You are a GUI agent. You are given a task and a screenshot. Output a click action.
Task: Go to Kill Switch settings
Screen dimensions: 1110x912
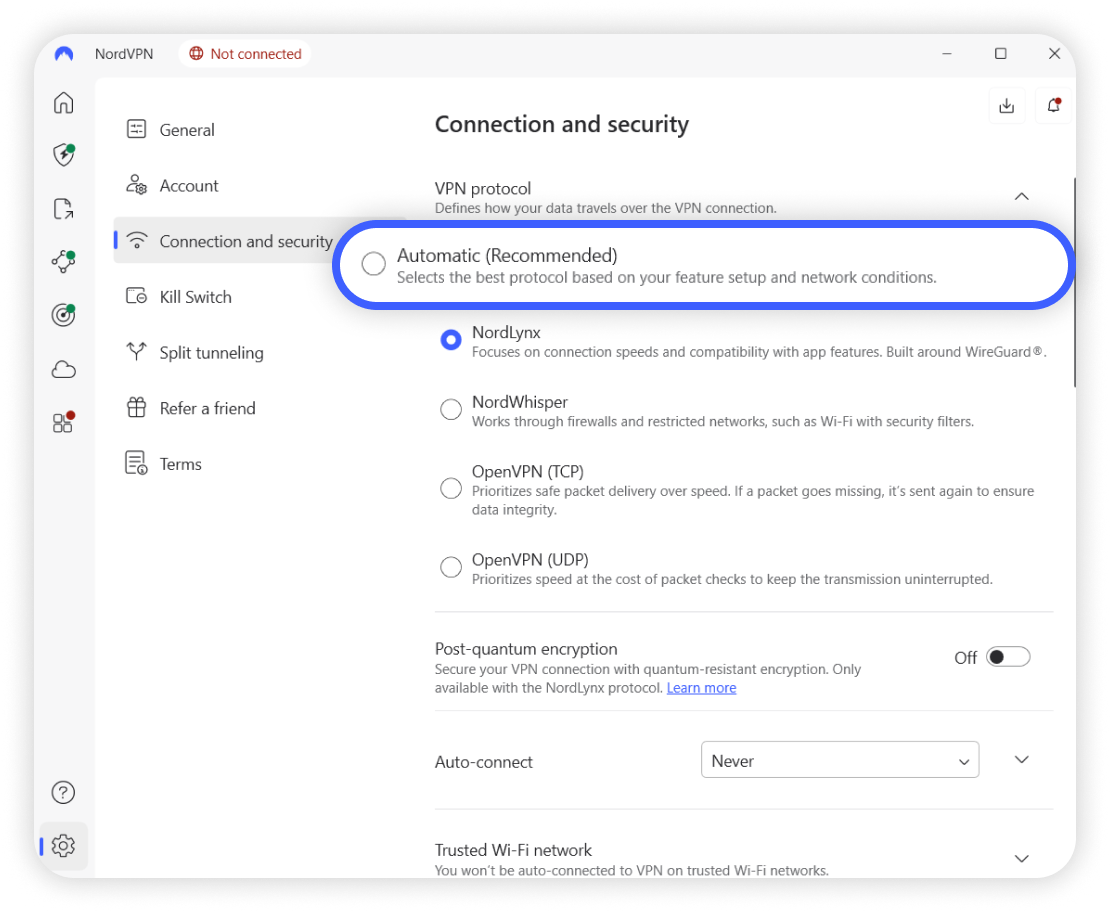click(195, 297)
